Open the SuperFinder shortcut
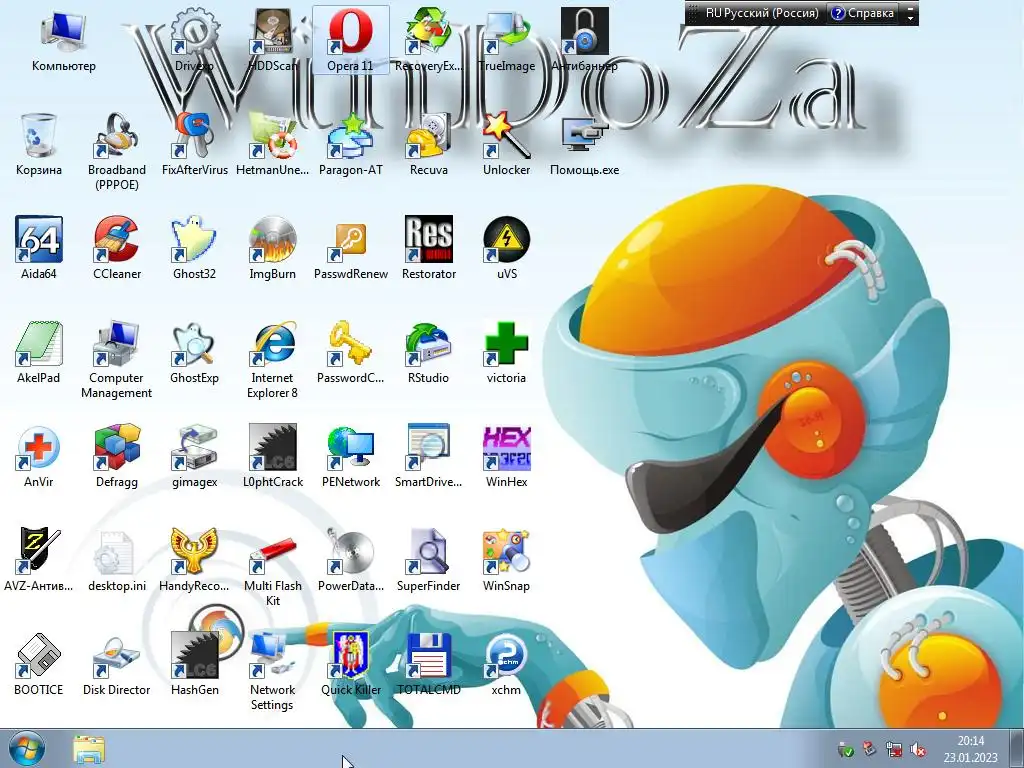This screenshot has width=1024, height=768. tap(428, 560)
